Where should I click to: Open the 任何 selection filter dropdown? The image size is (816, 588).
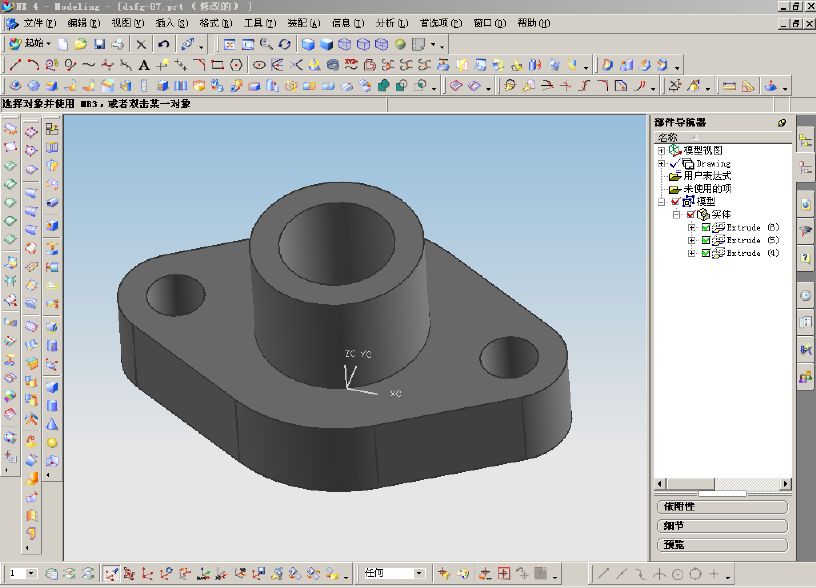pos(419,573)
